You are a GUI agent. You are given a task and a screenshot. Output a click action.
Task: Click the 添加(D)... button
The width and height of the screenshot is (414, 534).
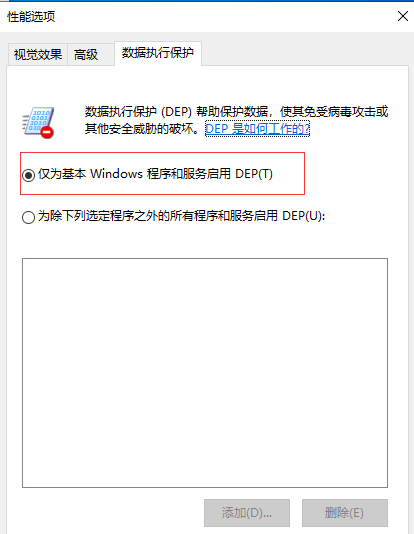coord(247,513)
